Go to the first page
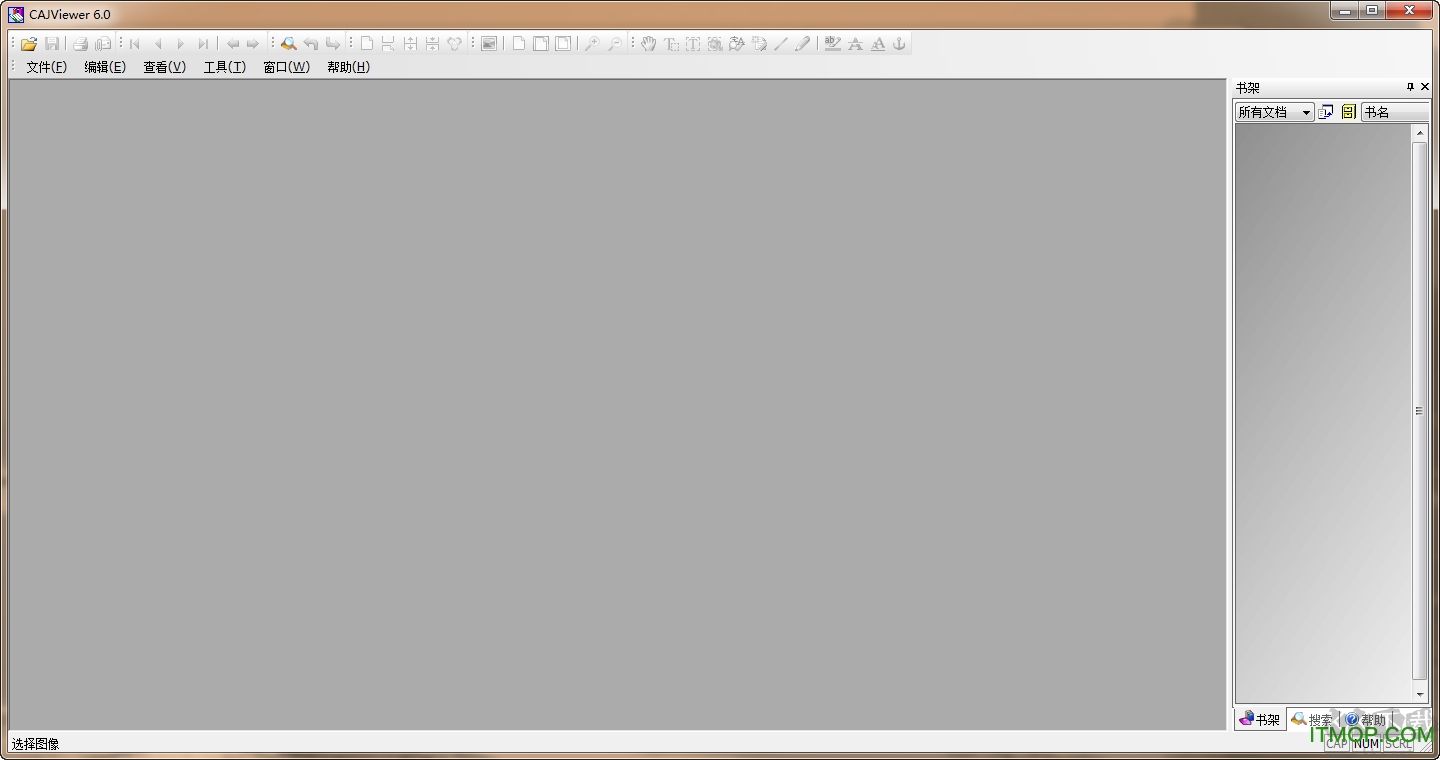Viewport: 1440px width, 760px height. pos(135,44)
